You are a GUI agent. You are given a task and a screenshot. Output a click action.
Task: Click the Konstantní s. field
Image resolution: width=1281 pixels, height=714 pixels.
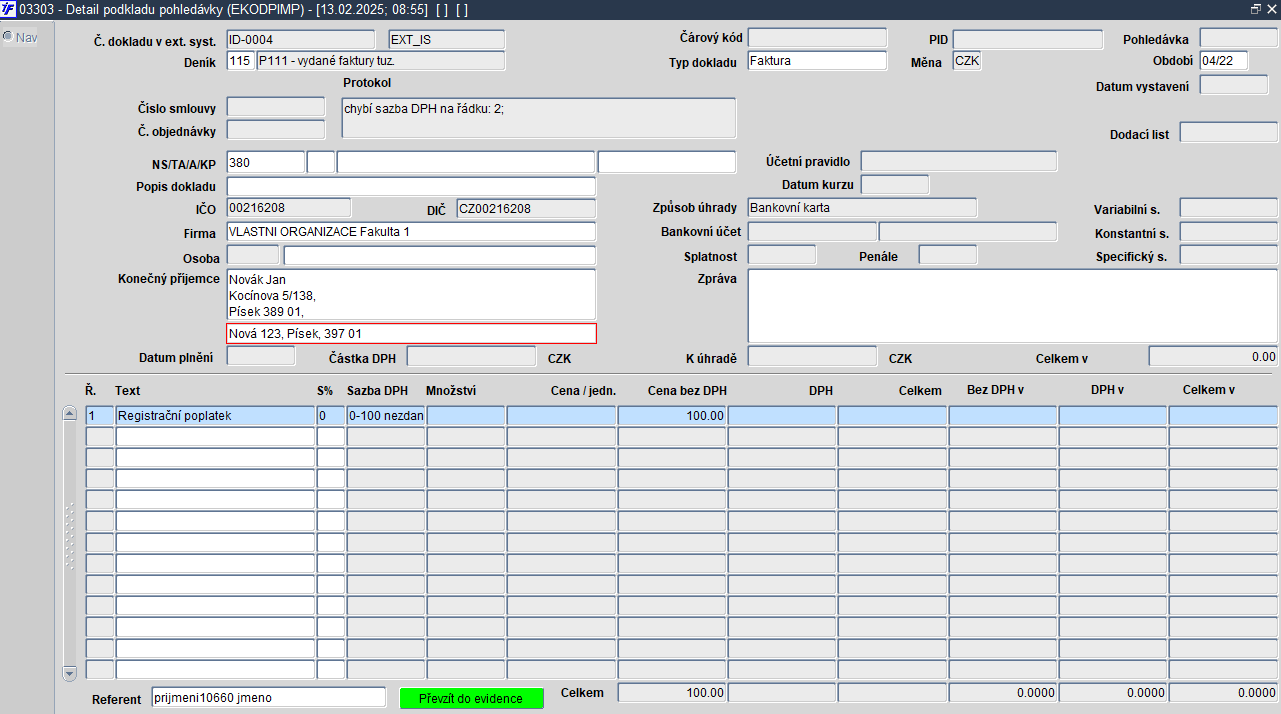pyautogui.click(x=1228, y=232)
